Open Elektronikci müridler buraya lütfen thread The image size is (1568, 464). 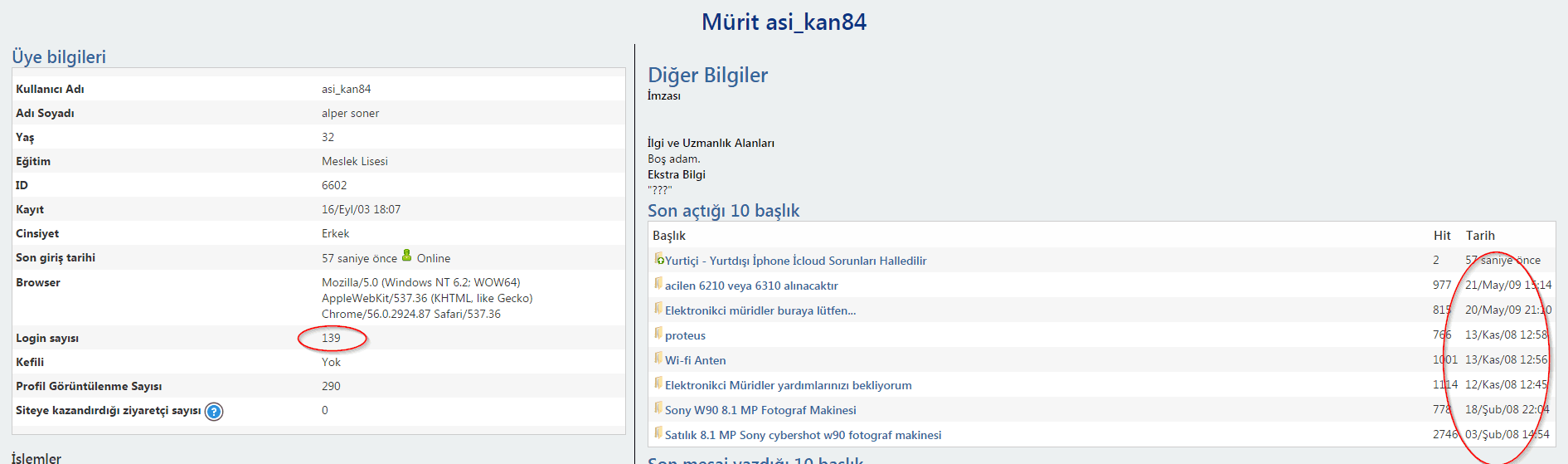click(x=760, y=310)
